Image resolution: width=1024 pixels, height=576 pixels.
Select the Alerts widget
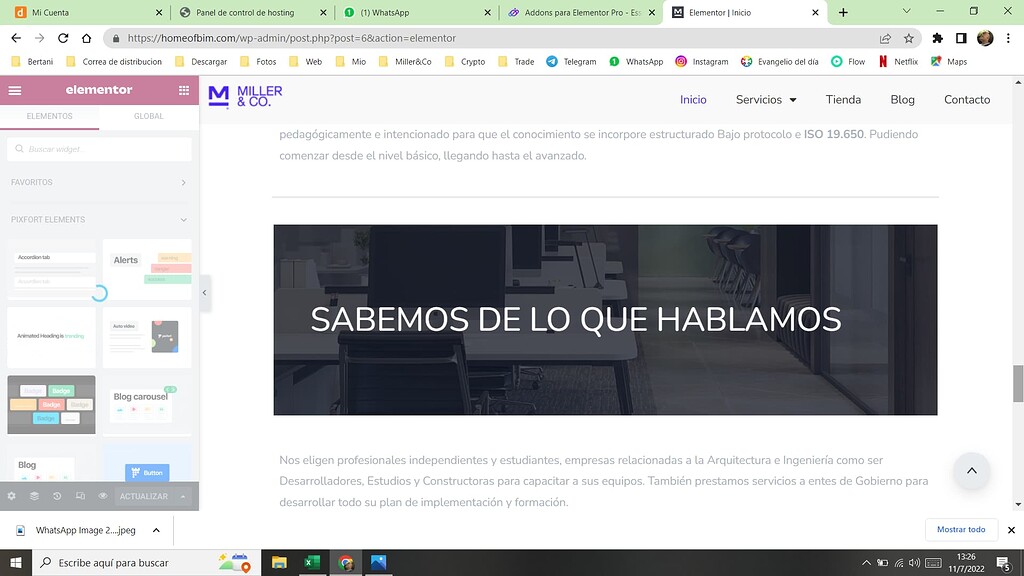pyautogui.click(x=147, y=270)
